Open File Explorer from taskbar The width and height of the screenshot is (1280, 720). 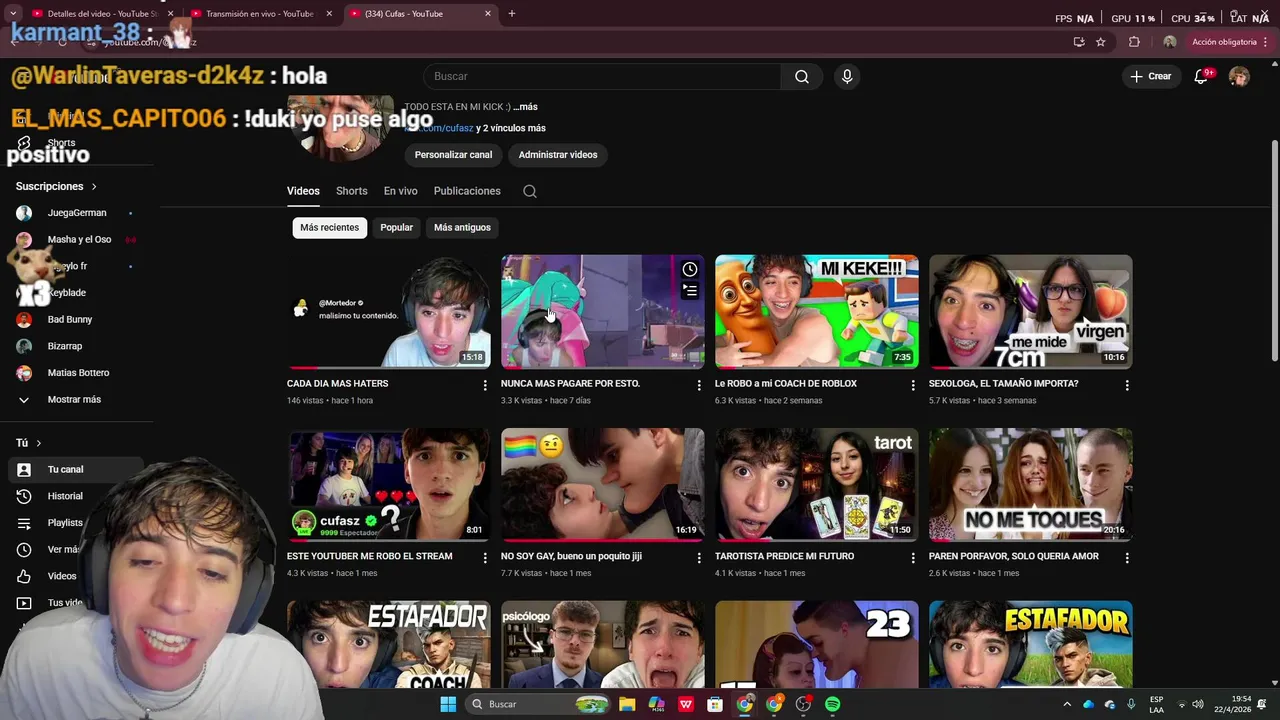pyautogui.click(x=627, y=705)
